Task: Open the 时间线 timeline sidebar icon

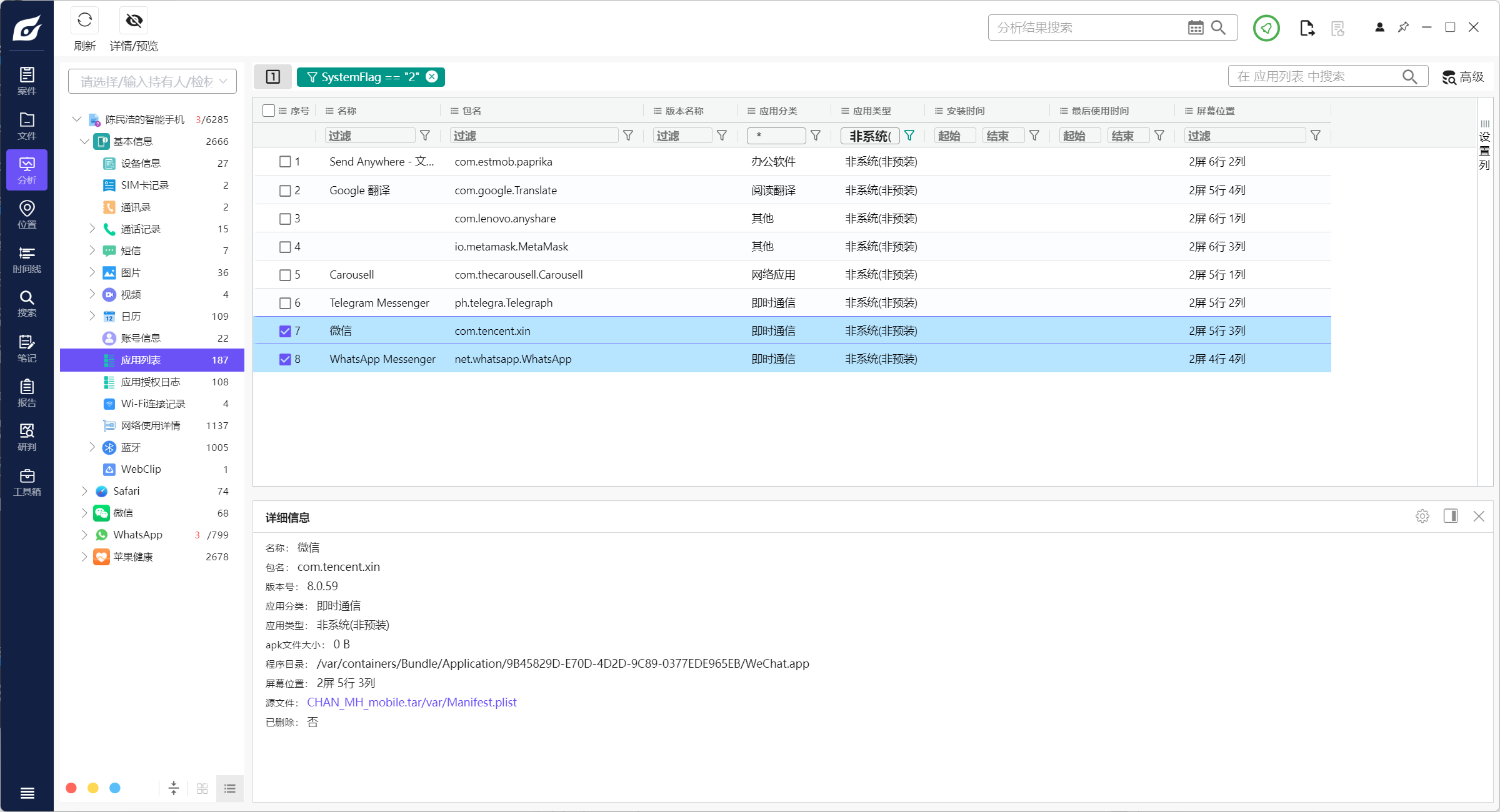Action: (27, 259)
